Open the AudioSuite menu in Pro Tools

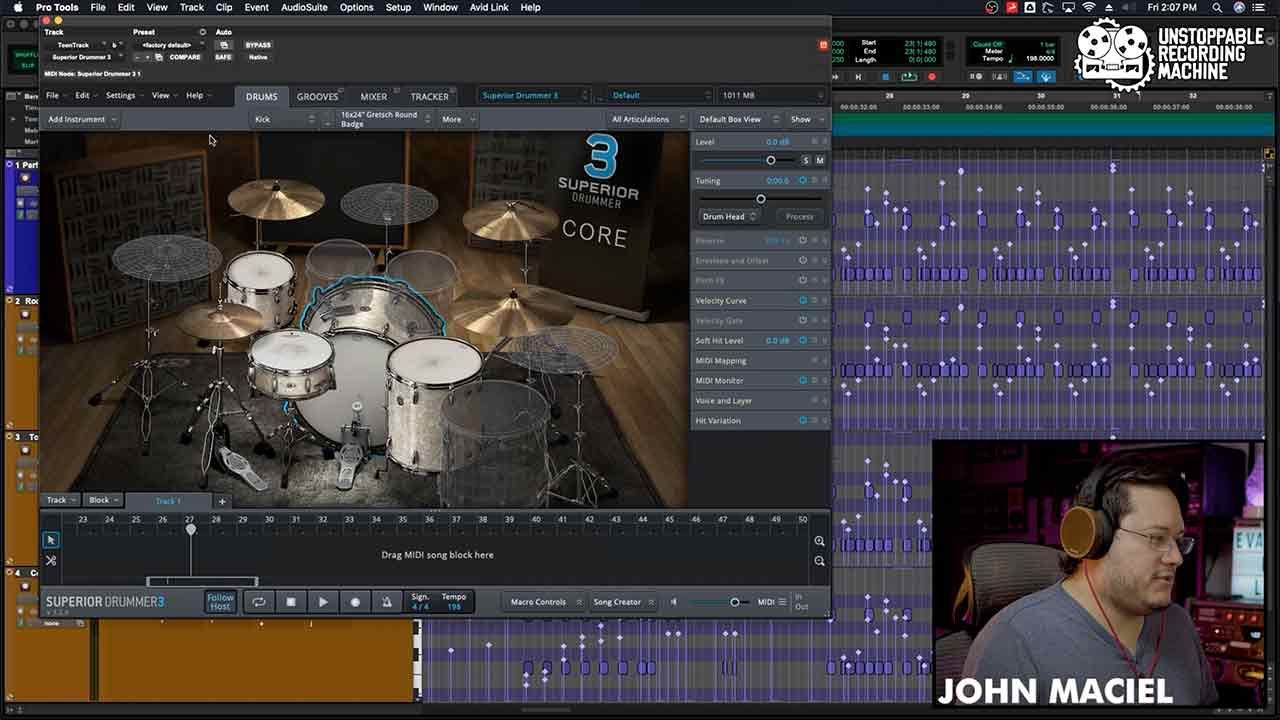click(305, 7)
